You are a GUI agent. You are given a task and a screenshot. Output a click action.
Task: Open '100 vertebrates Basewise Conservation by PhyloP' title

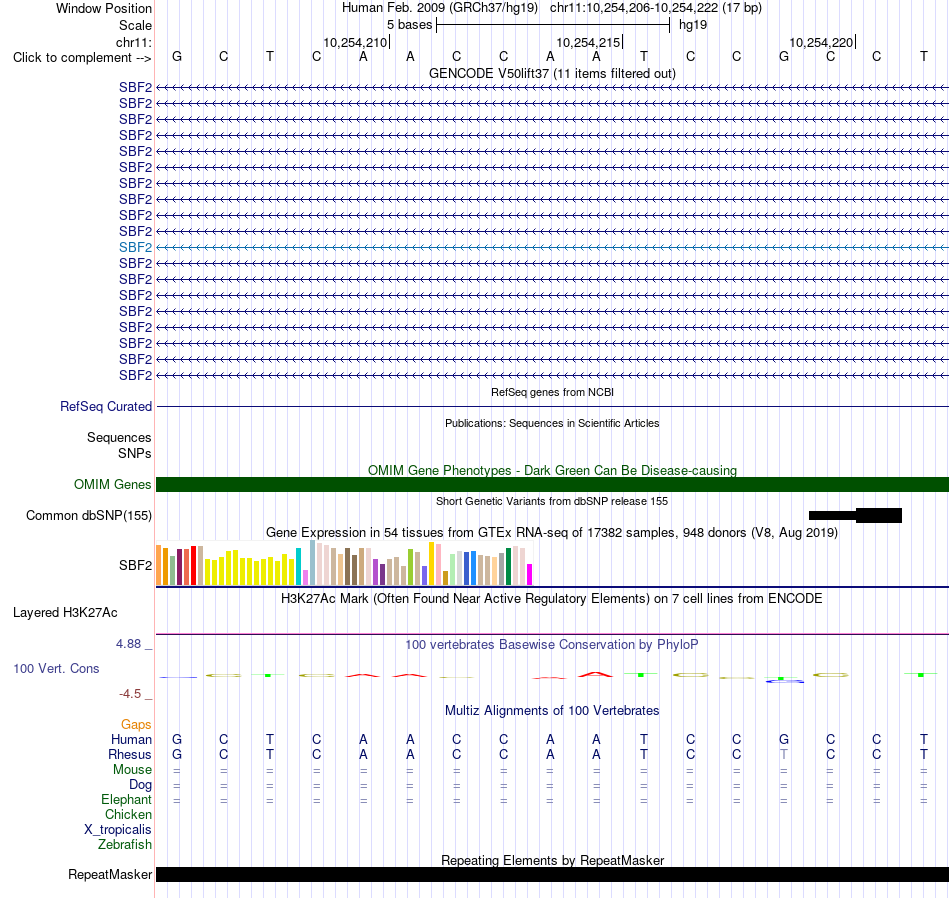(552, 645)
